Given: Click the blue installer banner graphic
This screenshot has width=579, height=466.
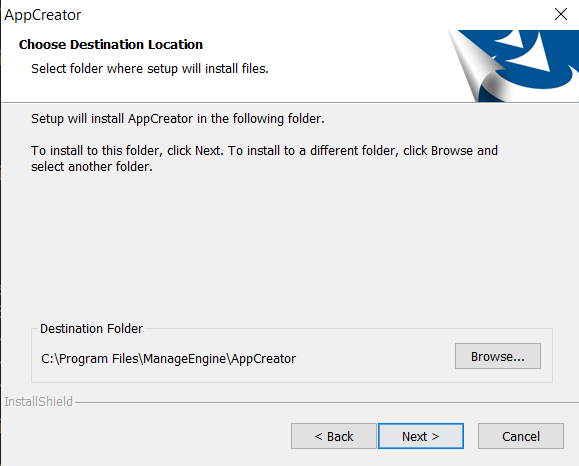Looking at the screenshot, I should click(513, 66).
